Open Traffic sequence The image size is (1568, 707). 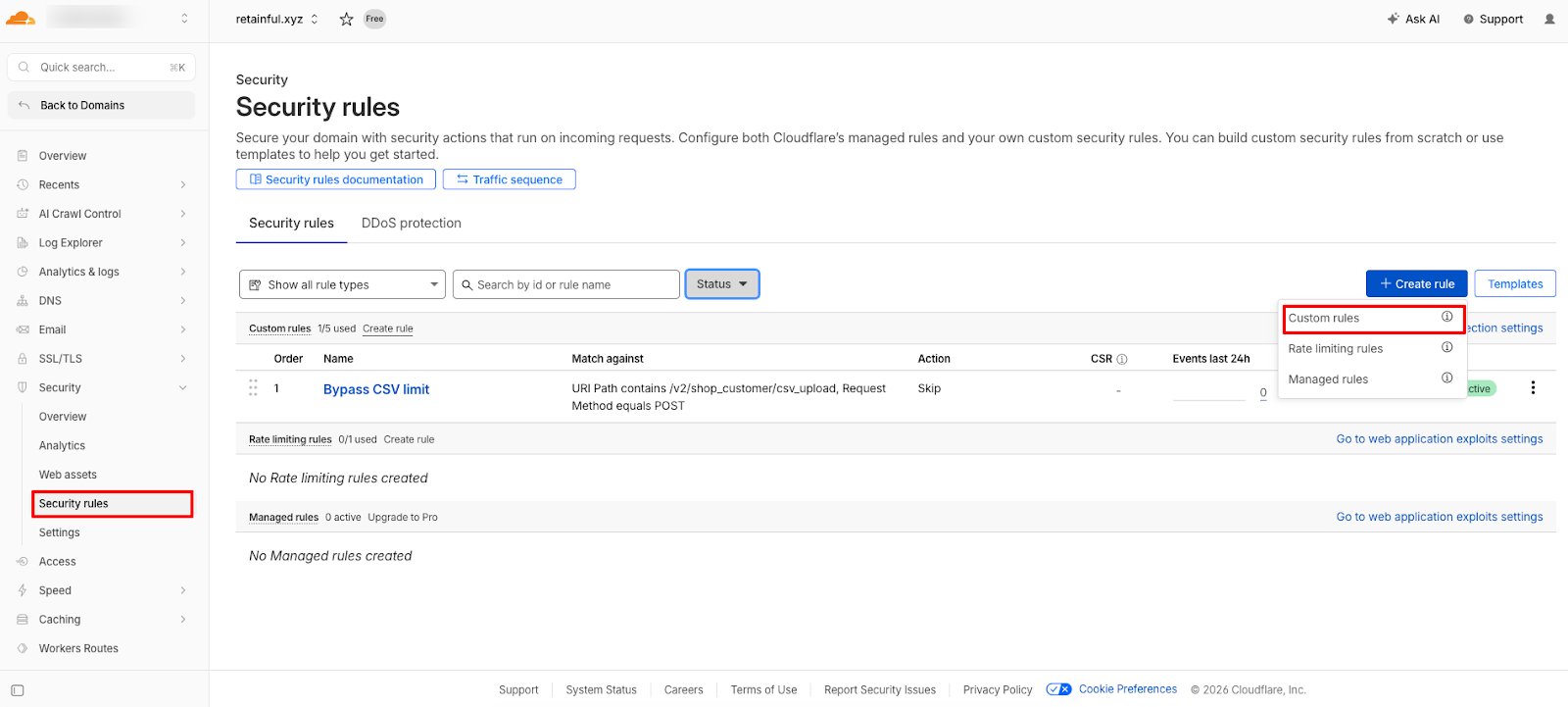510,179
